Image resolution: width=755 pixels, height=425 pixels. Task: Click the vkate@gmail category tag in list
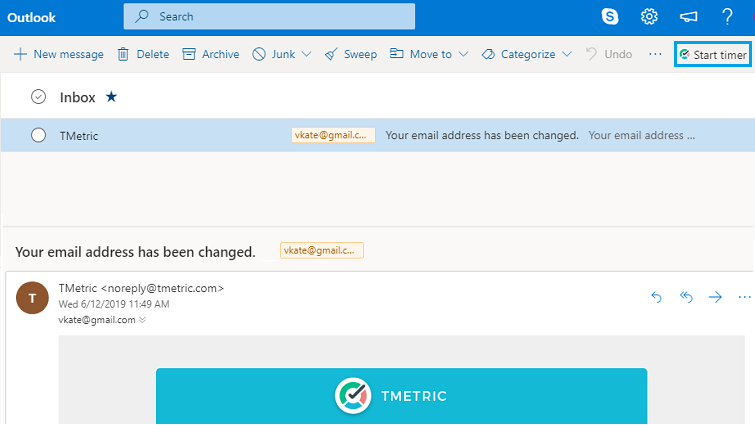point(333,135)
